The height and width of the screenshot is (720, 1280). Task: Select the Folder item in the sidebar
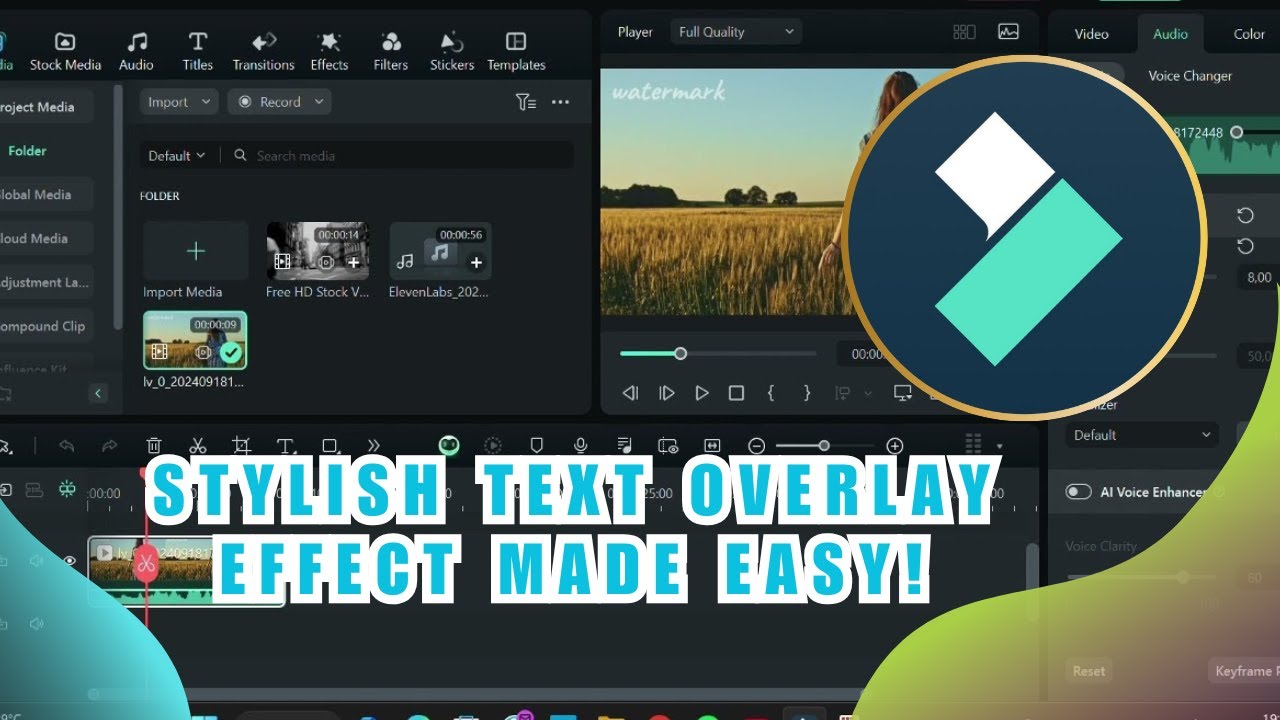[27, 151]
